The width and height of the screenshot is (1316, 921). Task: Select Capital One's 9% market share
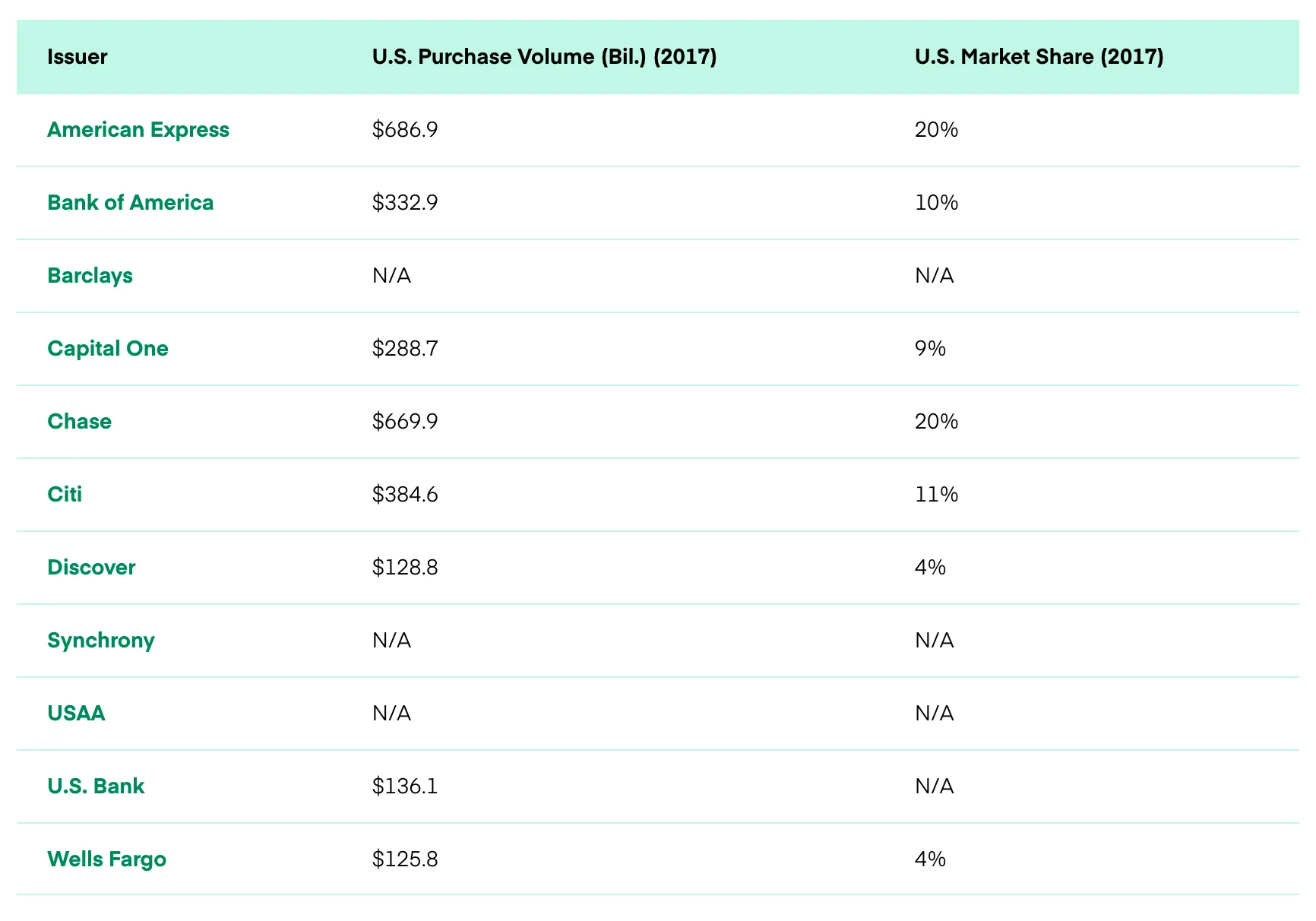(930, 349)
